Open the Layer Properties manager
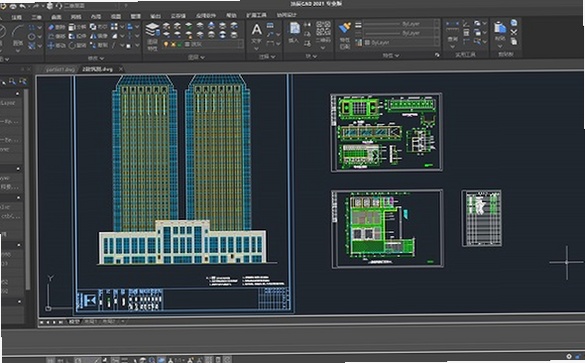 pos(152,37)
